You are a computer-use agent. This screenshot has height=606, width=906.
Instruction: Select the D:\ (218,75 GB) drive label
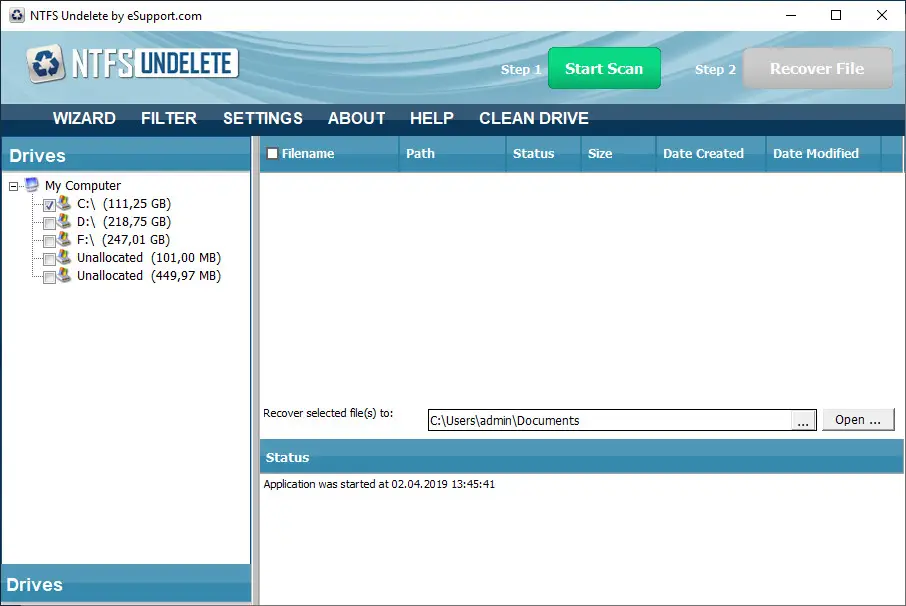(124, 221)
